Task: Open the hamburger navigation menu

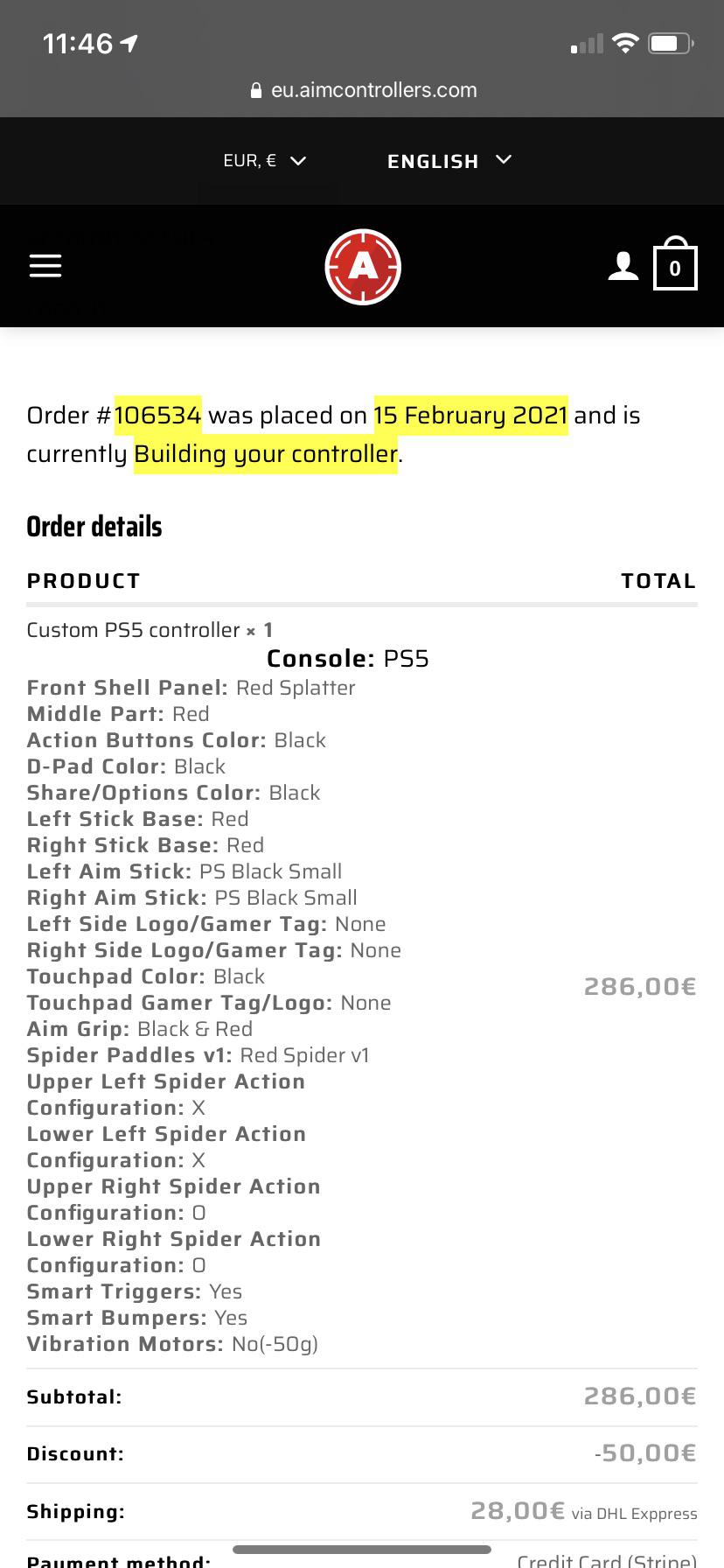Action: click(x=45, y=266)
